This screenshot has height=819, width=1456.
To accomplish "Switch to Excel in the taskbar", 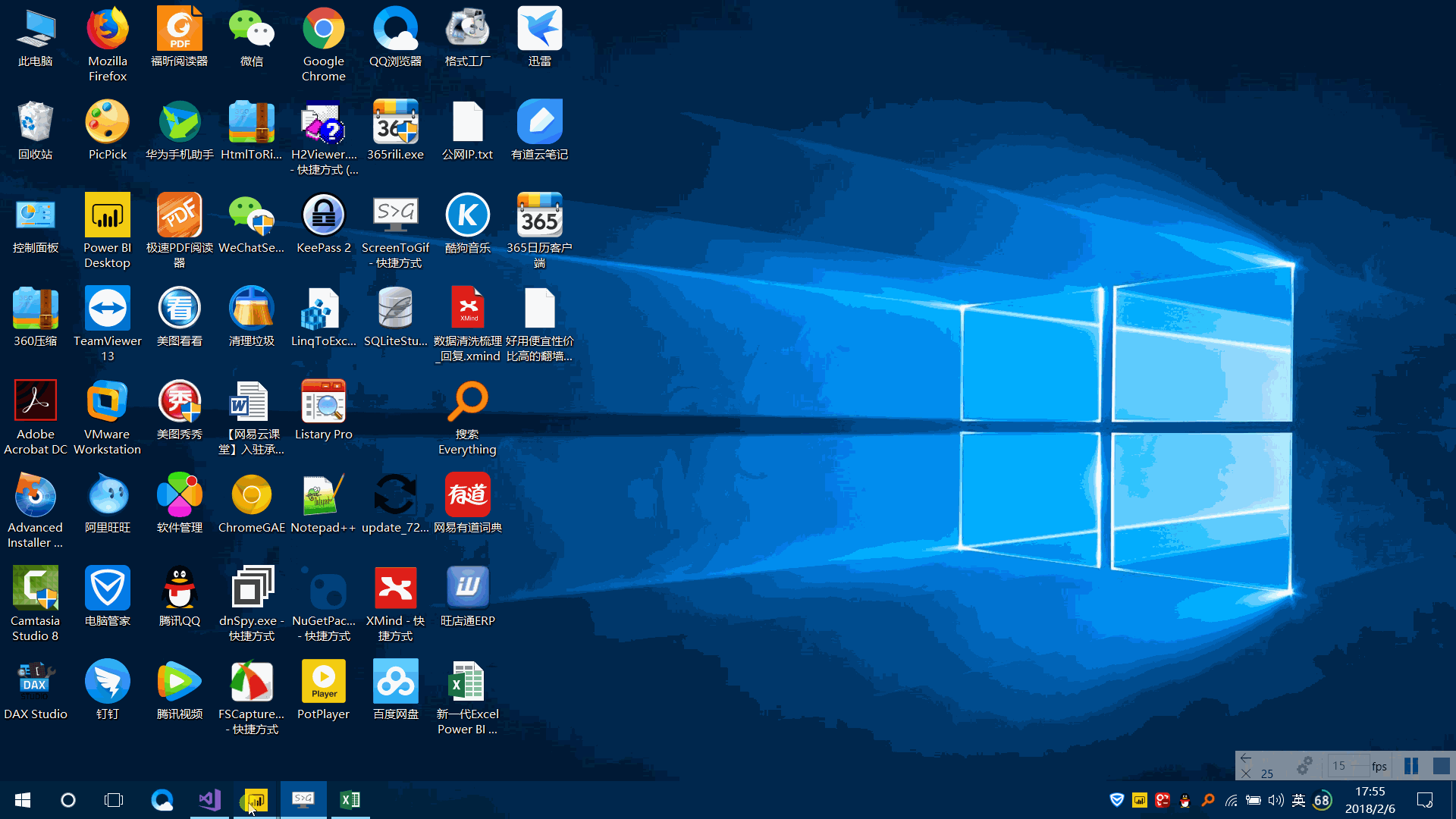I will (350, 800).
